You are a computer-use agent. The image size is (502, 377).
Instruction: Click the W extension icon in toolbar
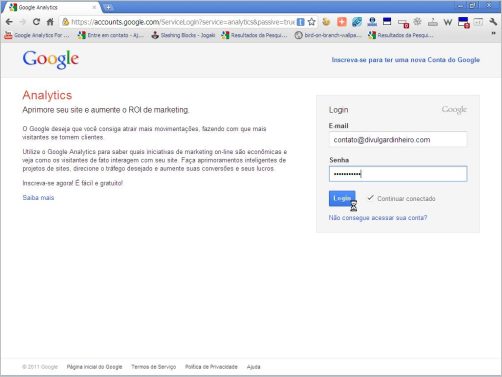click(448, 22)
